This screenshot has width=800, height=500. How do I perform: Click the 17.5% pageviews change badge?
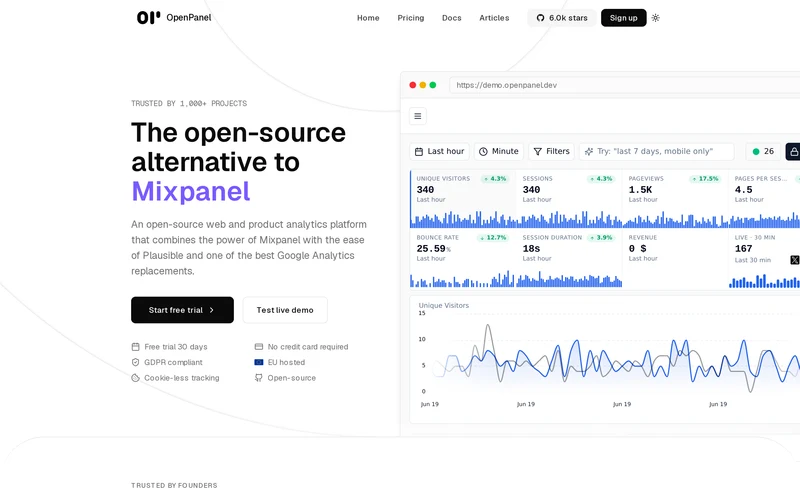coord(705,179)
